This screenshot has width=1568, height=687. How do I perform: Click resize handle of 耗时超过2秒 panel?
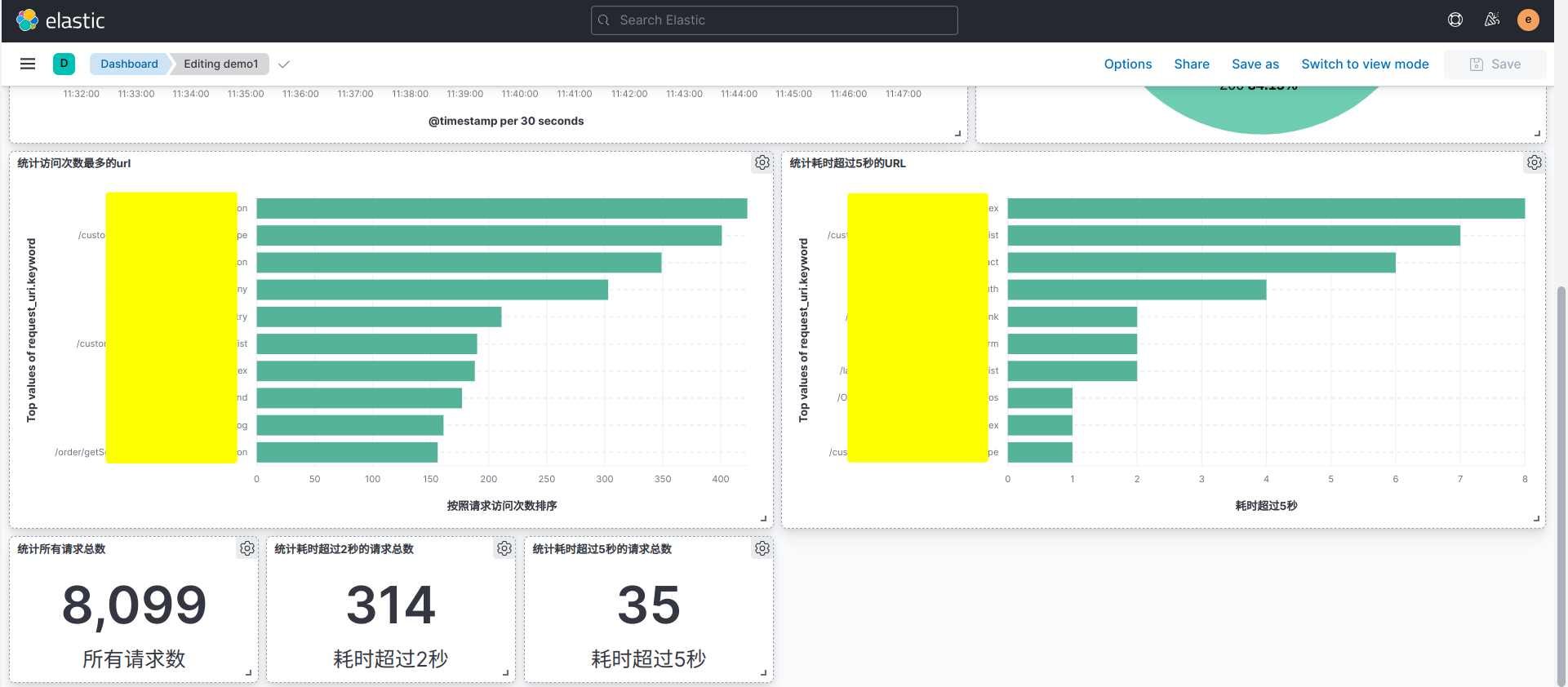(x=506, y=673)
